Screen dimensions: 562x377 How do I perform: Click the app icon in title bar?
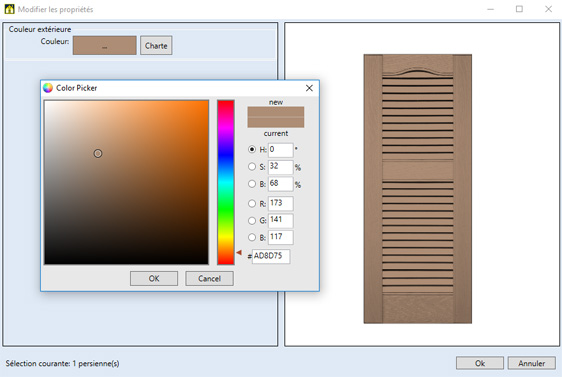point(9,9)
